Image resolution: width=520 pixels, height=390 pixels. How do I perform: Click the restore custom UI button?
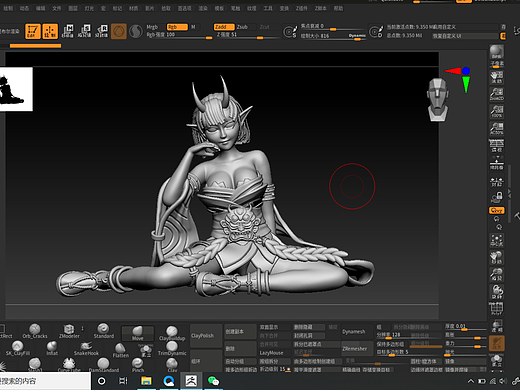pos(465,36)
